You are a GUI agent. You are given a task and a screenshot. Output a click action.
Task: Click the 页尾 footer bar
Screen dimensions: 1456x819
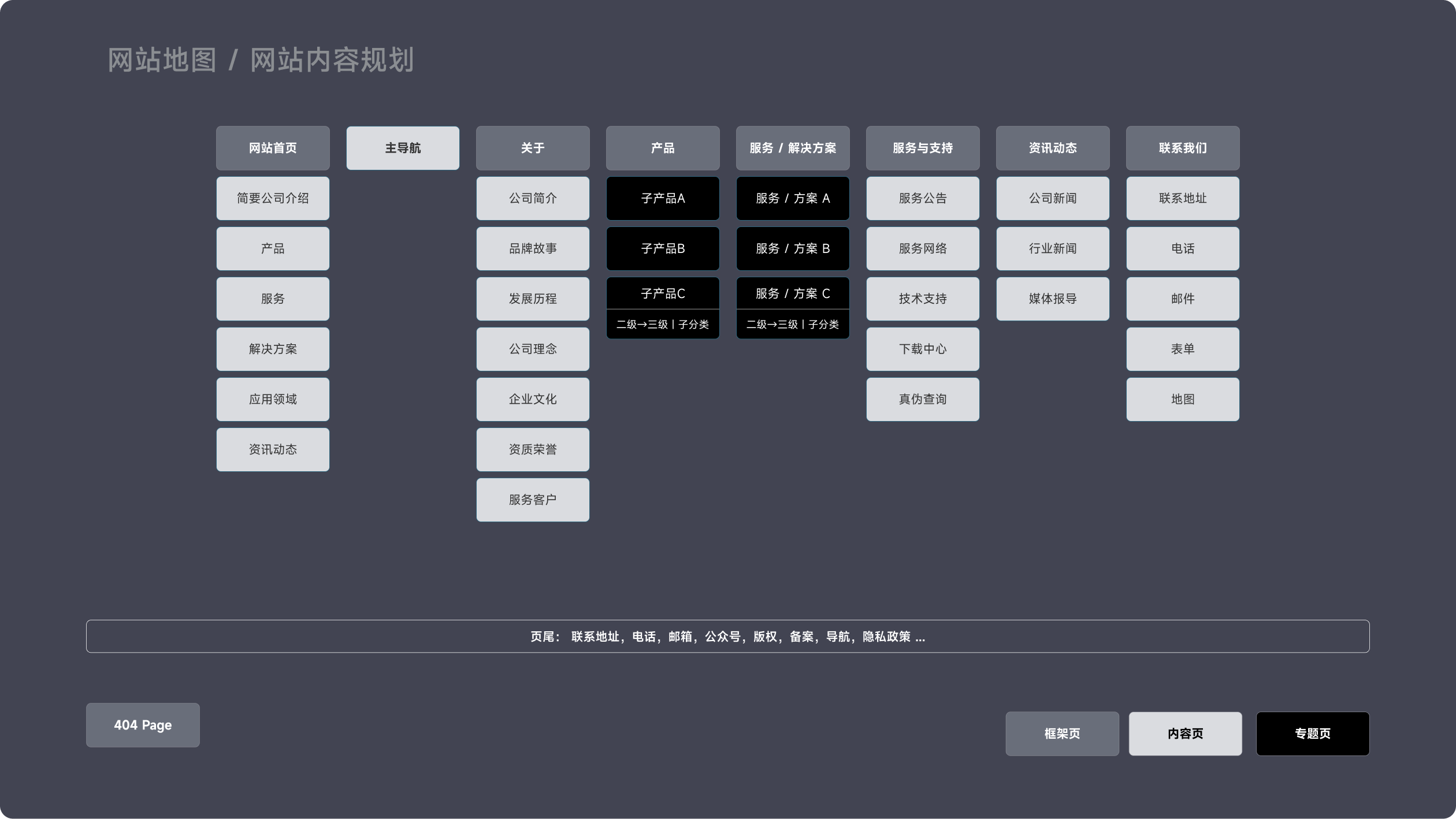(727, 636)
